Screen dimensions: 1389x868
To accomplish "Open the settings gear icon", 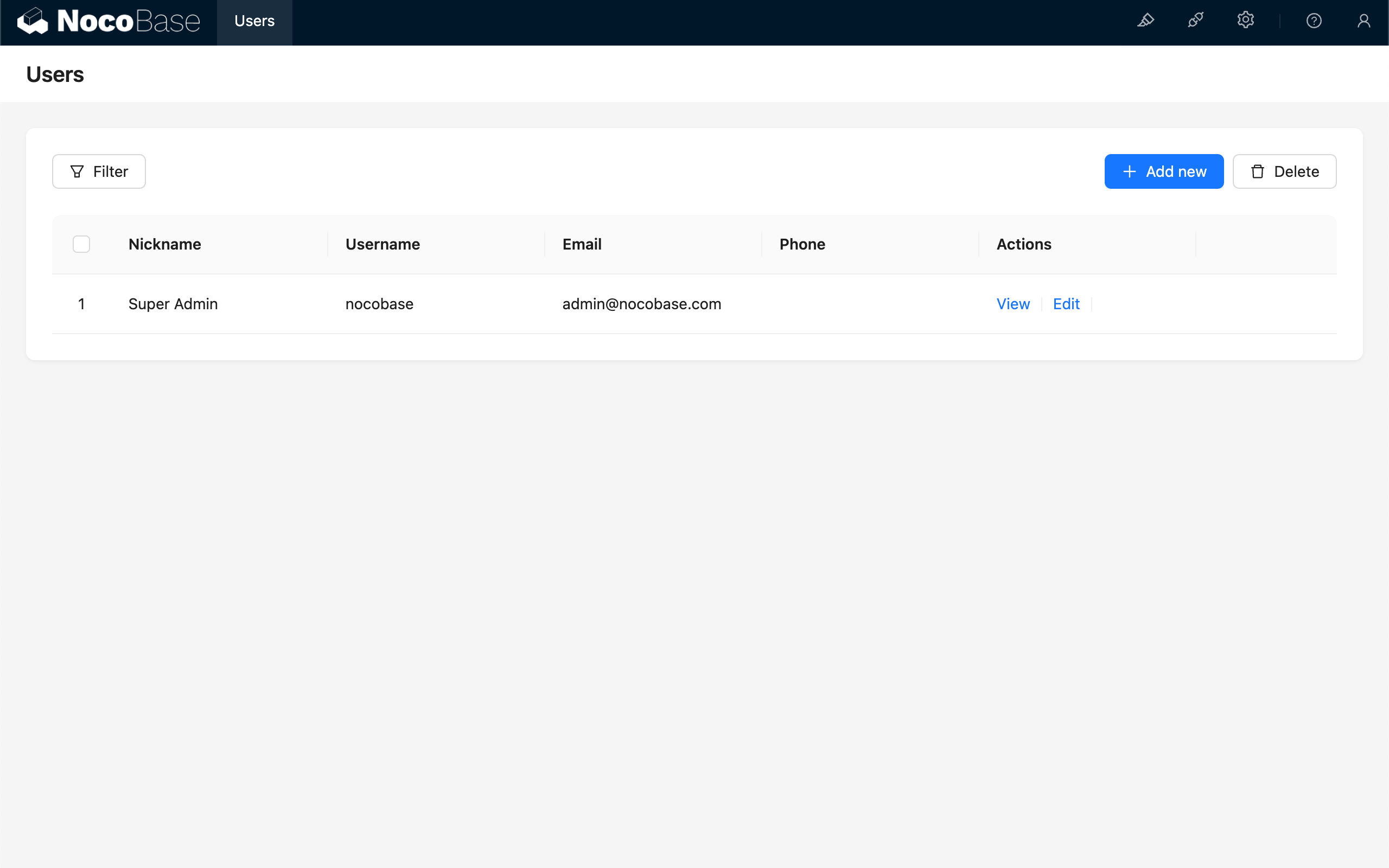I will click(1246, 21).
